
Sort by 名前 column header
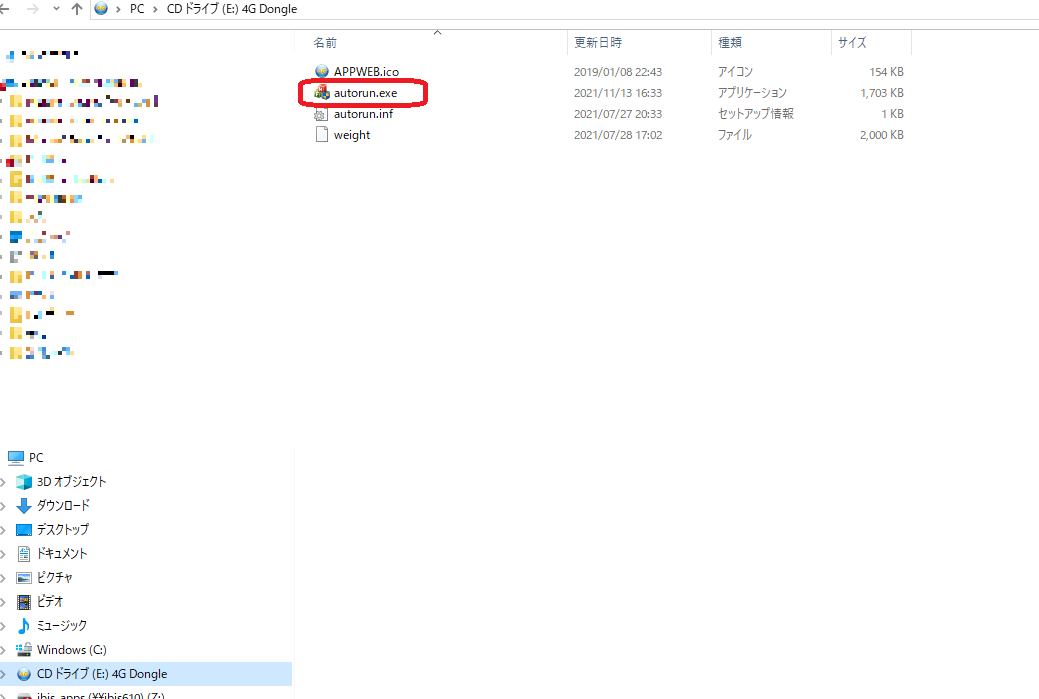tap(325, 42)
